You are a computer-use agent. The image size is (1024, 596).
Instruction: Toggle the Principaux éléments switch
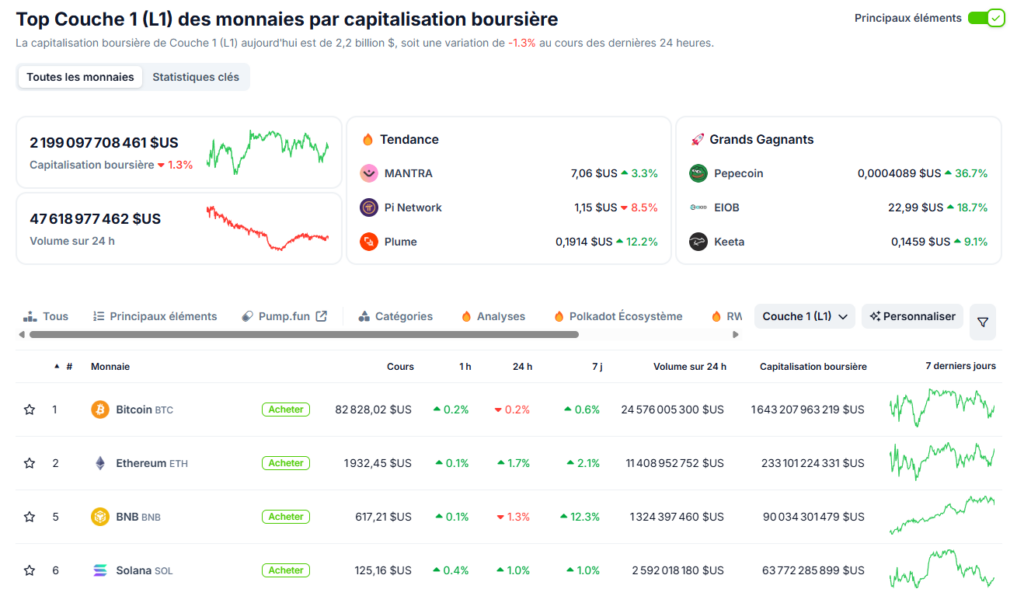986,17
